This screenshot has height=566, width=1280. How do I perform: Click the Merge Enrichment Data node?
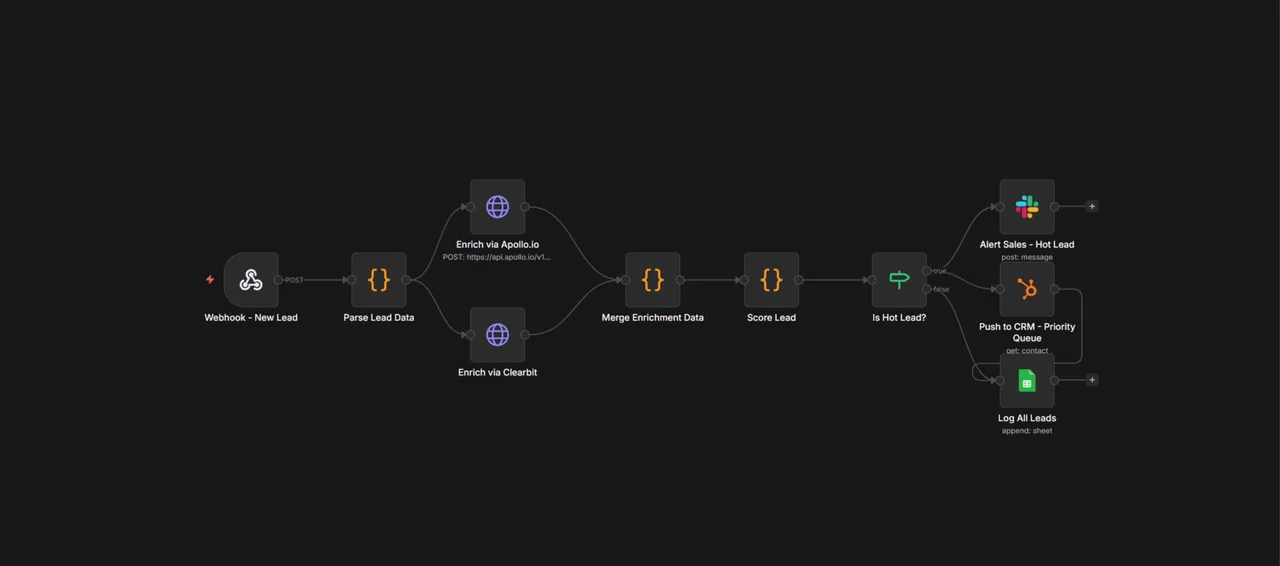(652, 280)
